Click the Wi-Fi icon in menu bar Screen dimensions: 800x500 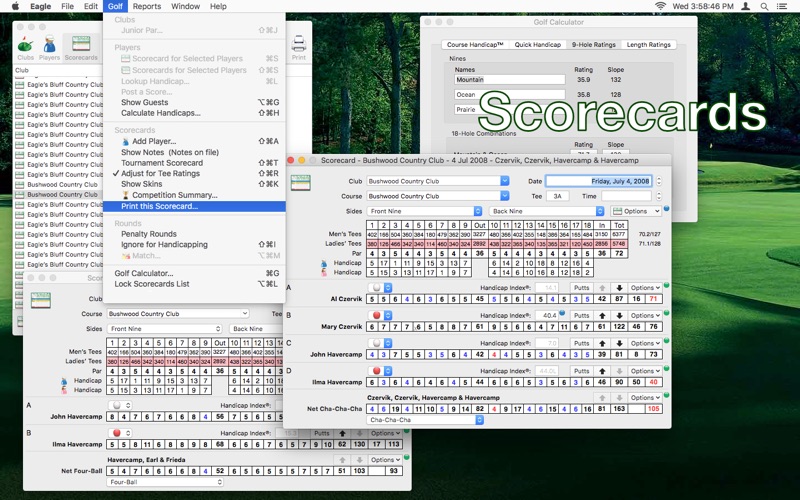click(x=660, y=6)
